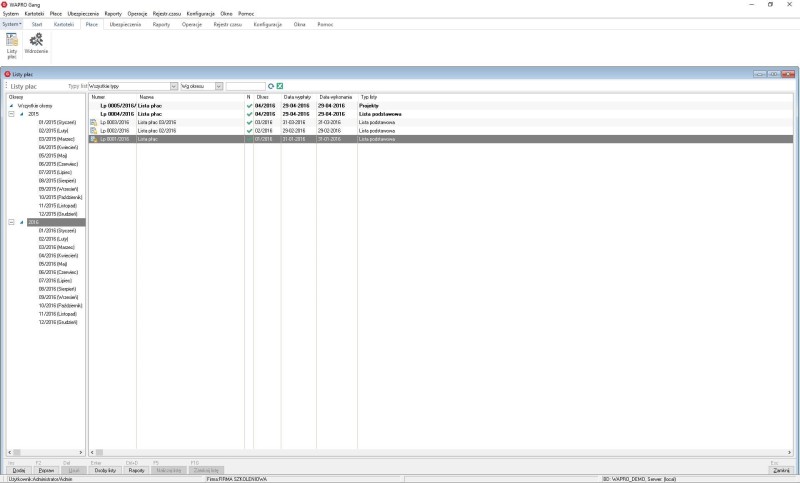Viewport: 800px width, 483px height.
Task: Switch to the Ubezpieczenia ribbon tab
Action: (125, 23)
